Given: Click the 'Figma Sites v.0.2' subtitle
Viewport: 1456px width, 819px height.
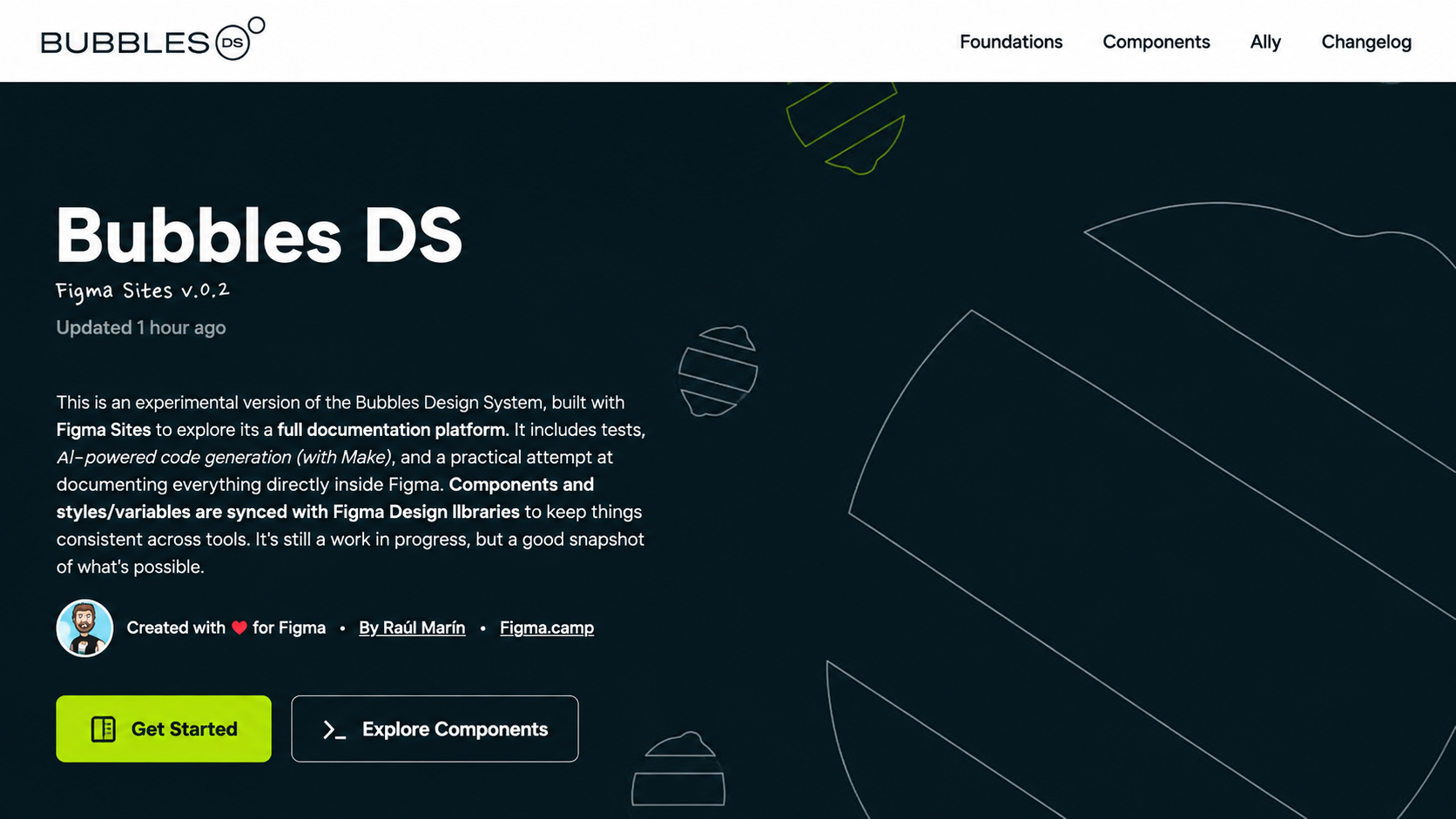Looking at the screenshot, I should point(143,291).
